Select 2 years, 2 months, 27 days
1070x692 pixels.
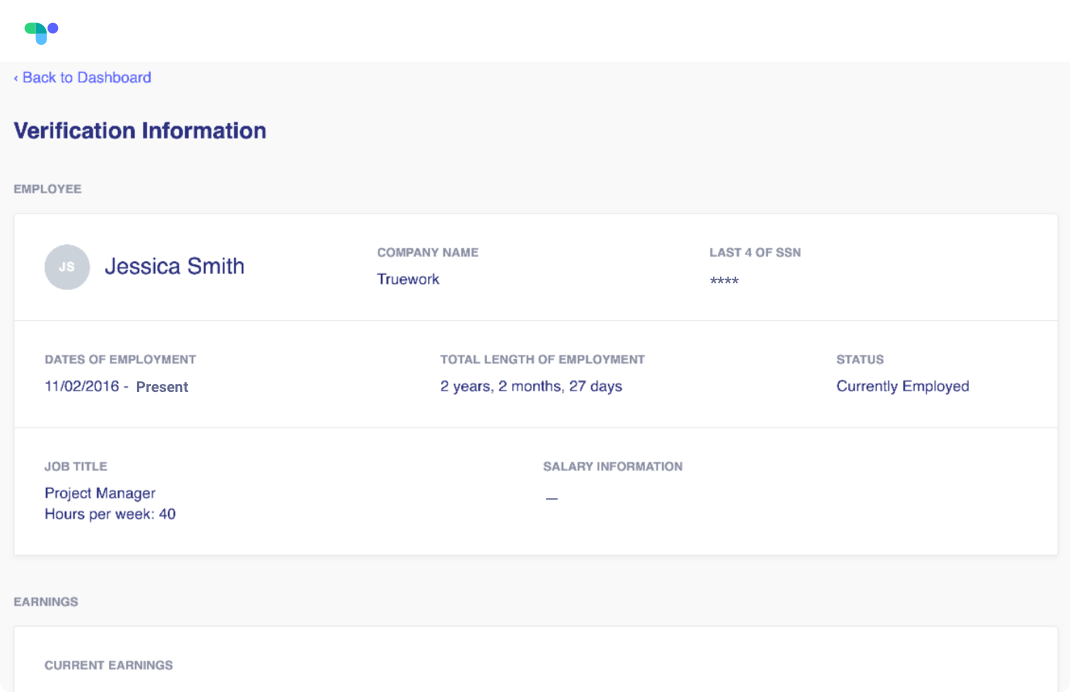tap(531, 386)
